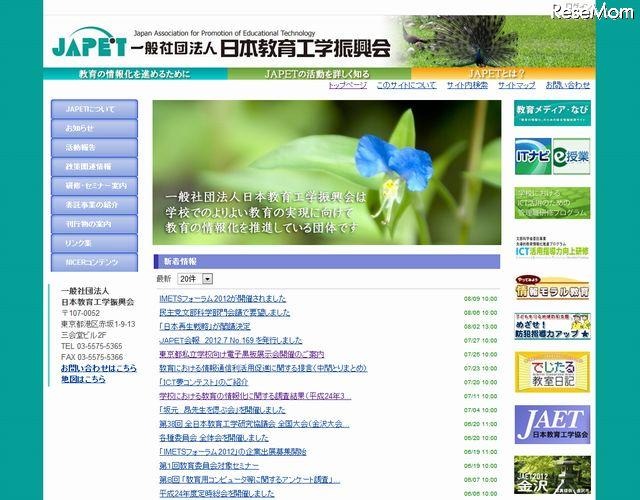The height and width of the screenshot is (500, 640).
Task: Open the JAET 日本教育工学協会 banner
Action: click(552, 424)
